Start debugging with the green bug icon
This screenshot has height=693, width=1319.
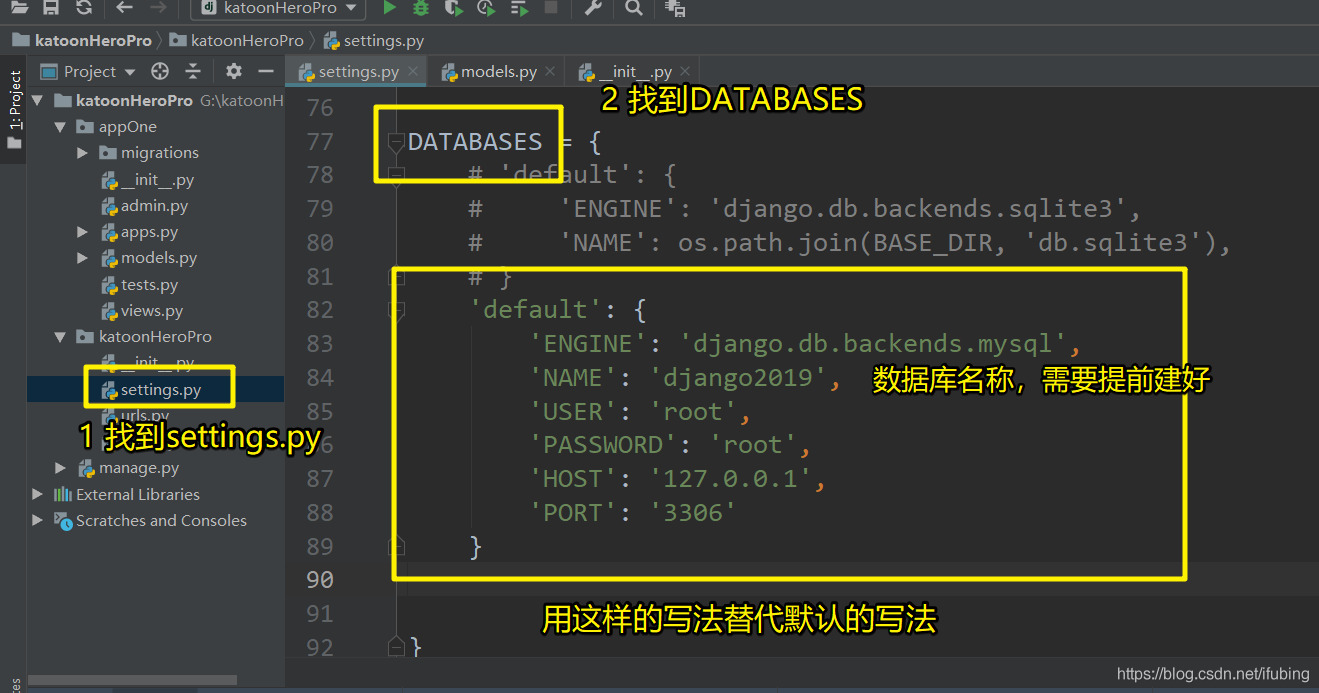pyautogui.click(x=421, y=8)
